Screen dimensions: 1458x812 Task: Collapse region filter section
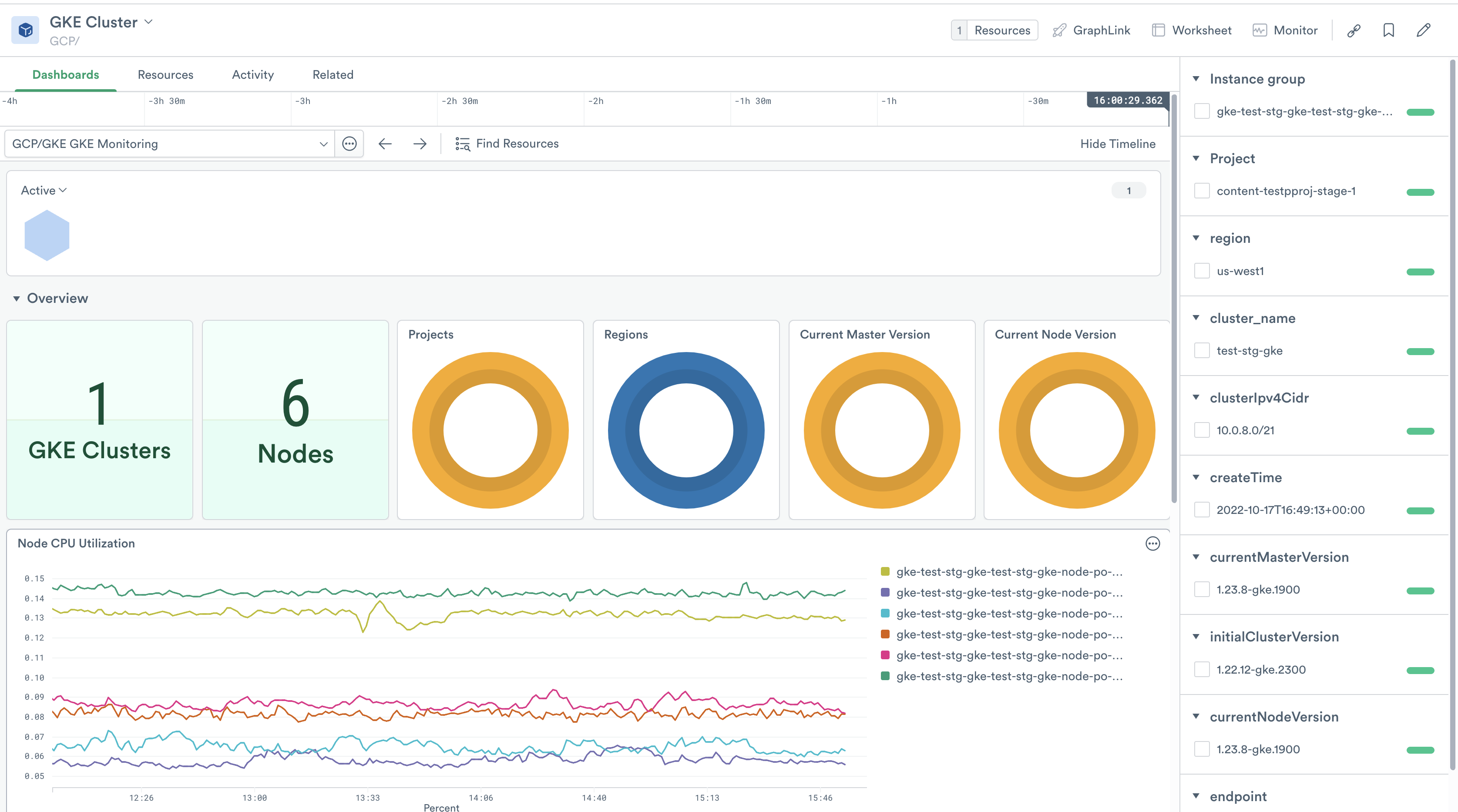[1196, 238]
